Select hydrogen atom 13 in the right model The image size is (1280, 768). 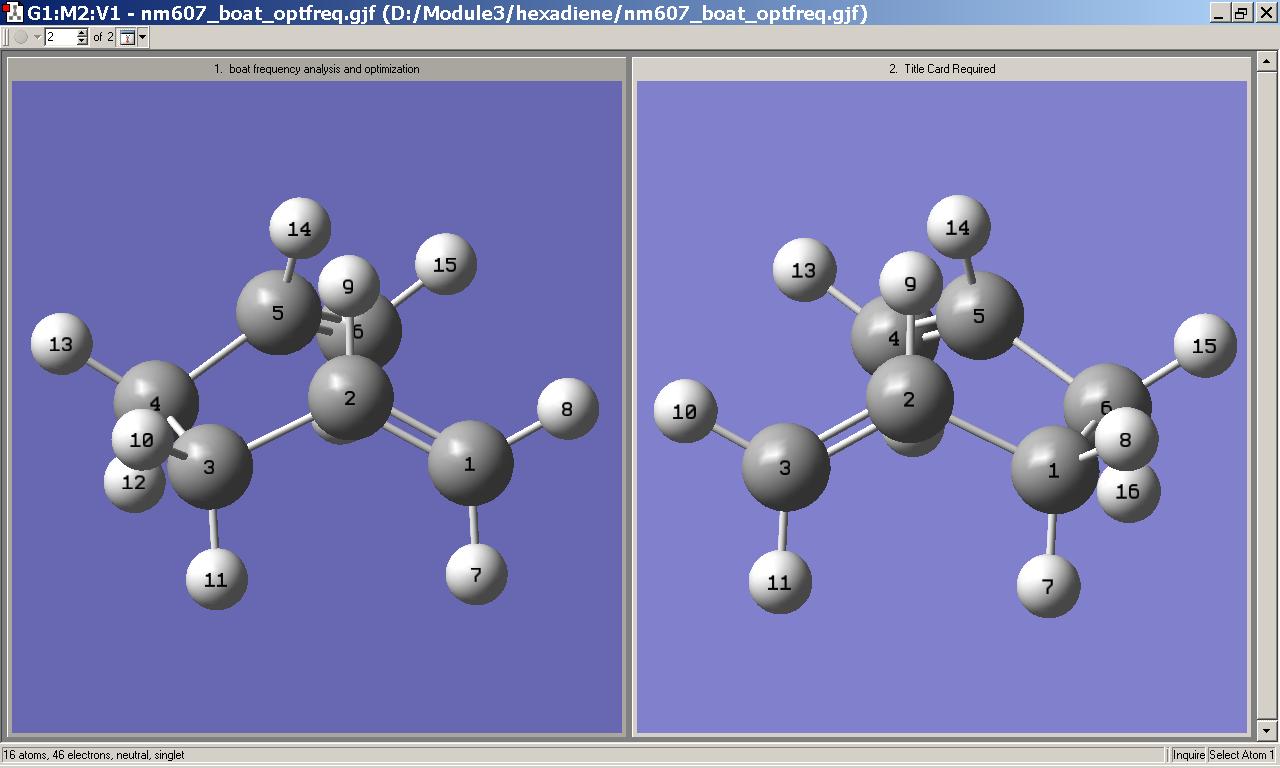click(804, 270)
